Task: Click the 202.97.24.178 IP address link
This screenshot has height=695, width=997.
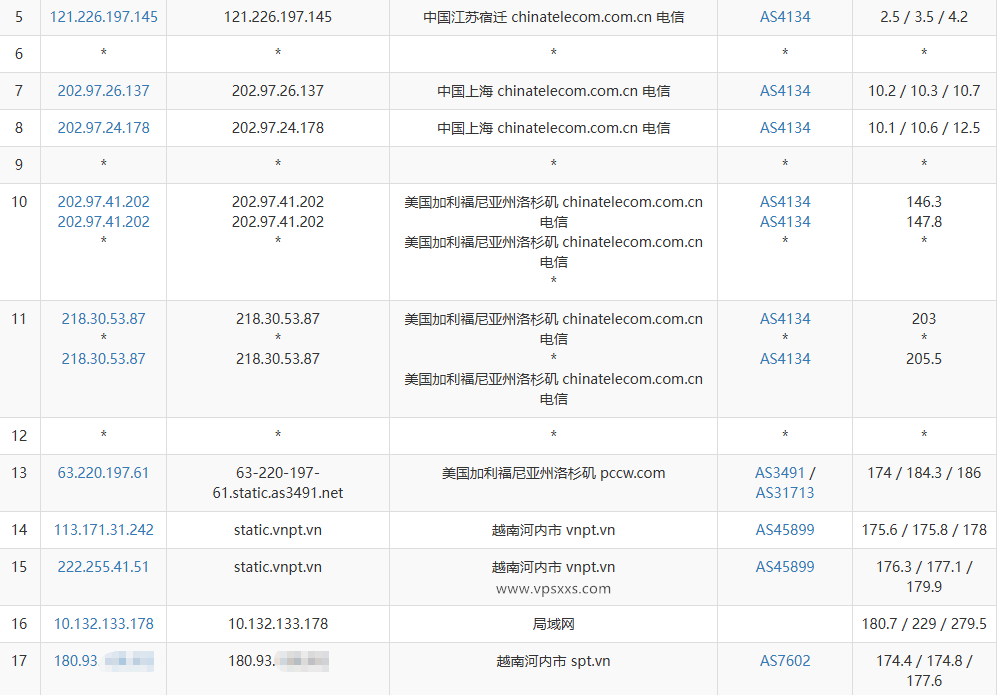Action: pyautogui.click(x=103, y=127)
